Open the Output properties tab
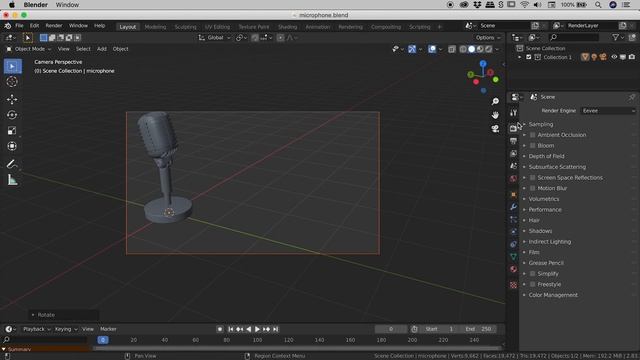Viewport: 640px width, 360px height. tap(513, 141)
